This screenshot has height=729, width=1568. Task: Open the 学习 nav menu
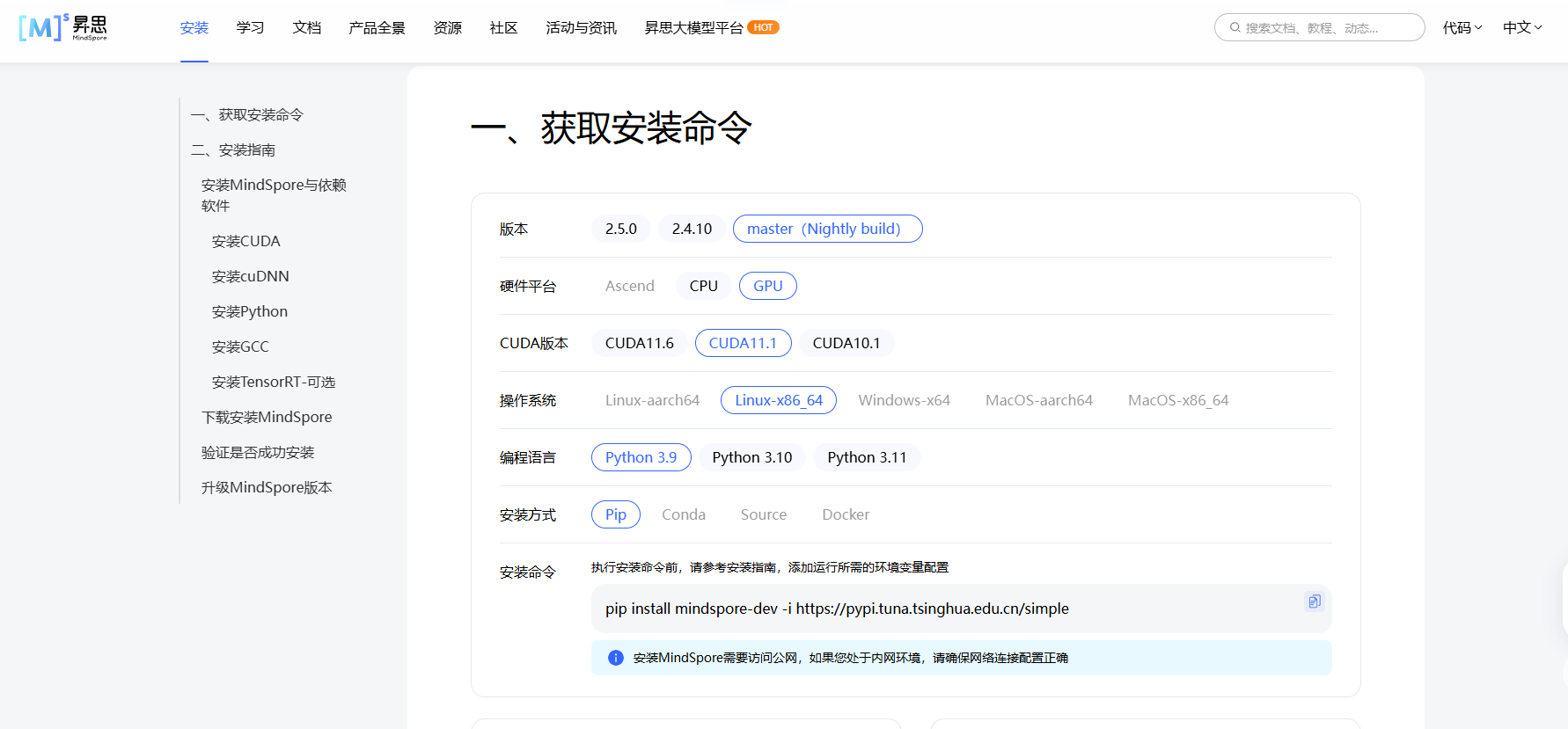coord(251,27)
